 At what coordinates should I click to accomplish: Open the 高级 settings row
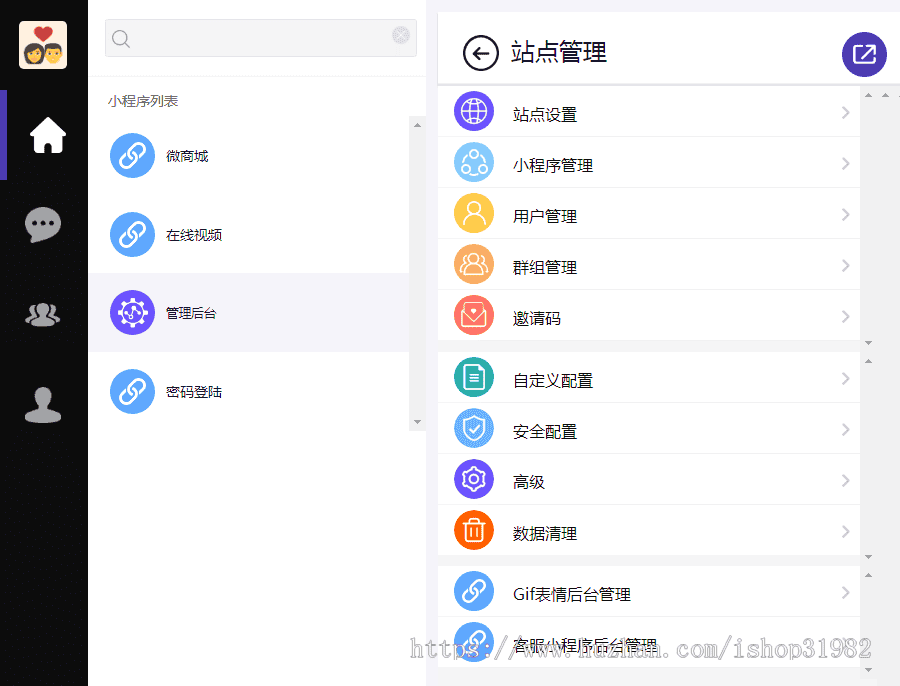coord(649,479)
